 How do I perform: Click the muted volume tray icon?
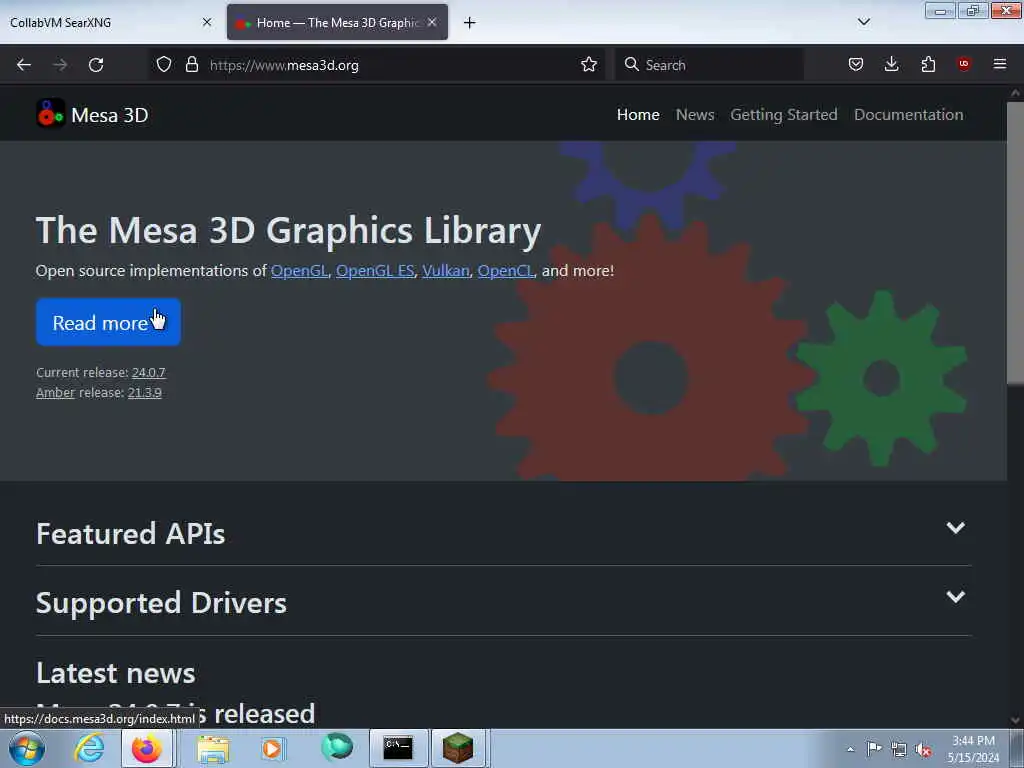(923, 750)
